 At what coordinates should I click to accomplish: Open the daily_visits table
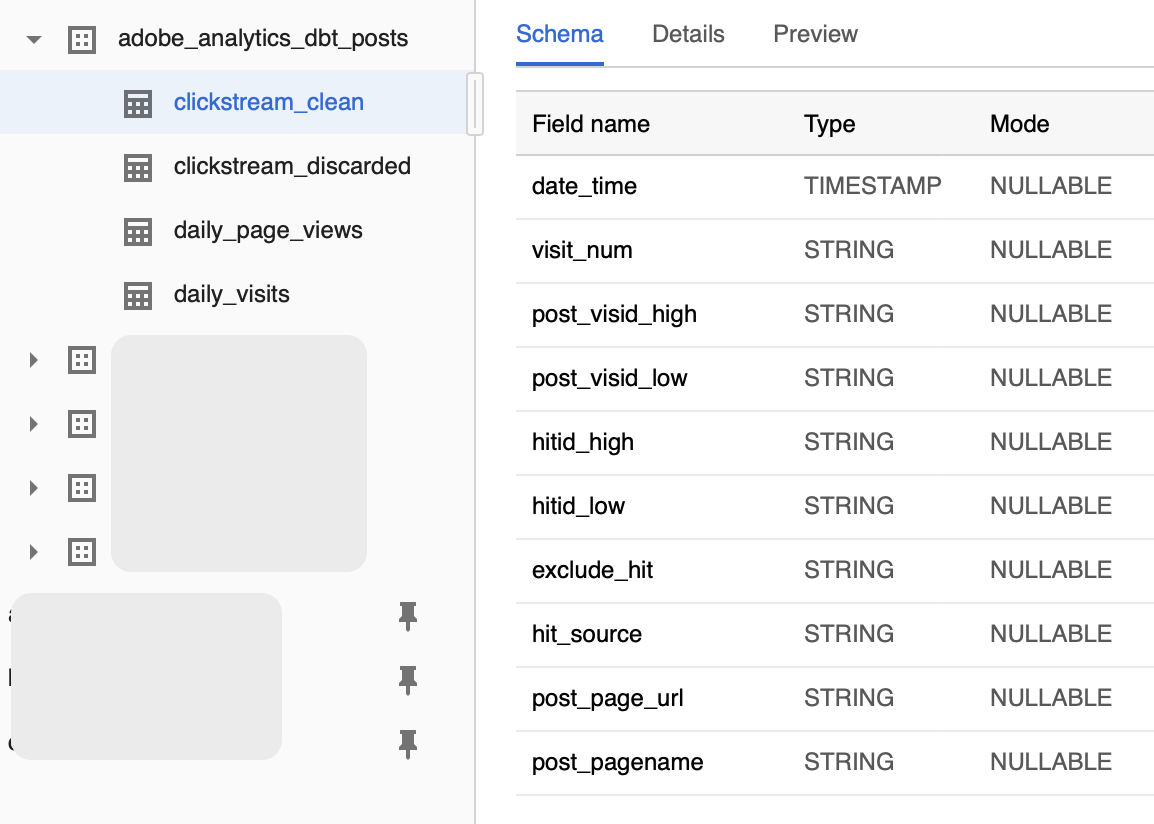(x=231, y=294)
